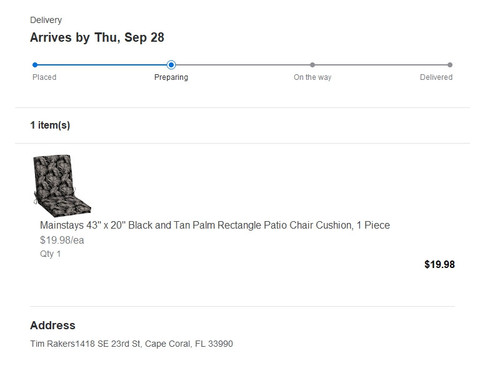Click the Placed progress dot
The image size is (500, 391).
35,65
